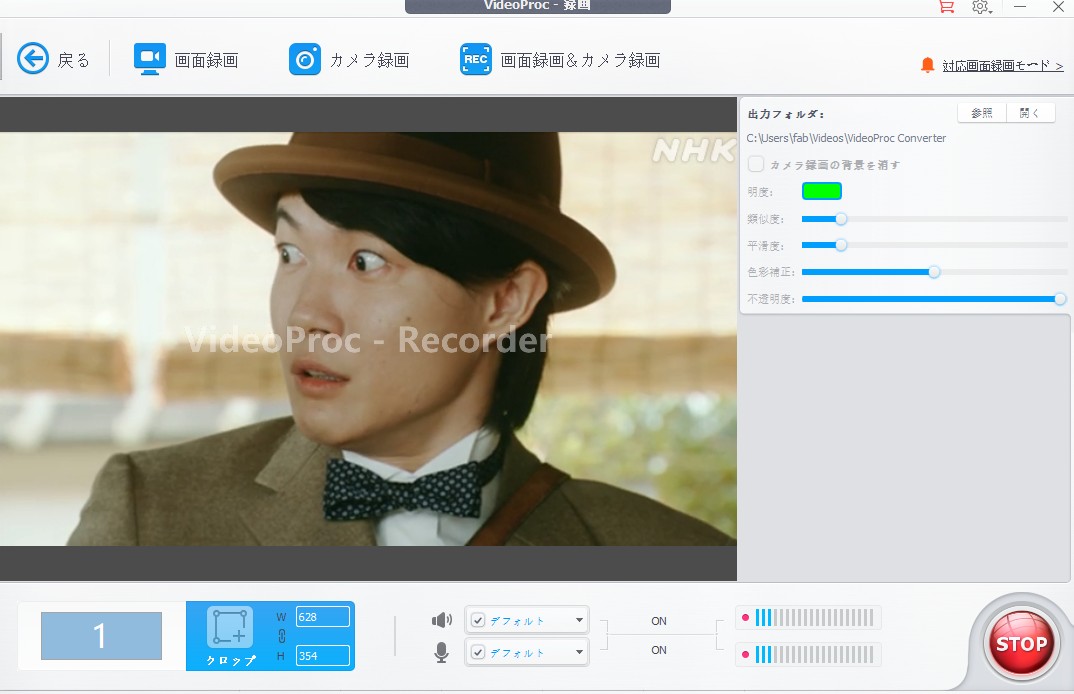Click the crop width field 628
Viewport: 1074px width, 694px height.
323,617
